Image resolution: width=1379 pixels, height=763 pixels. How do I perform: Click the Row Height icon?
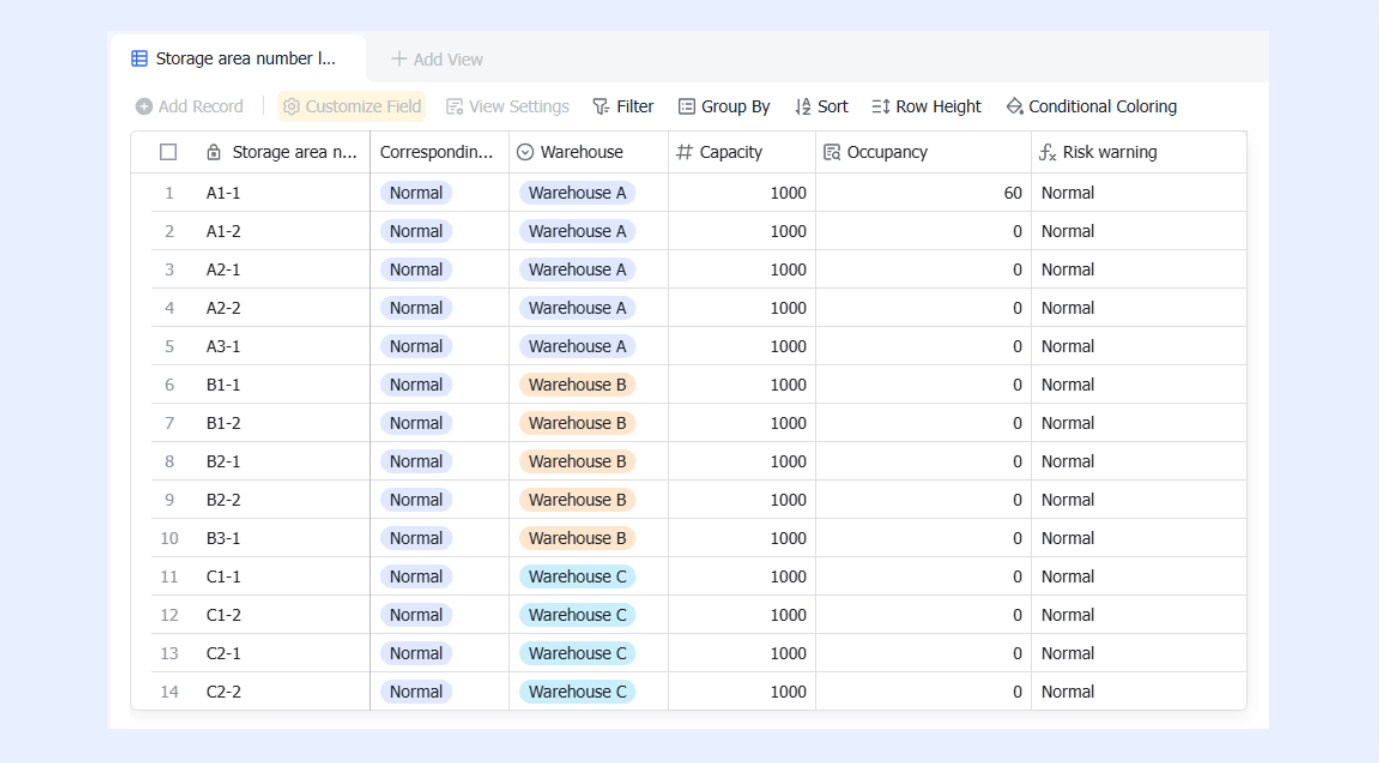click(880, 106)
